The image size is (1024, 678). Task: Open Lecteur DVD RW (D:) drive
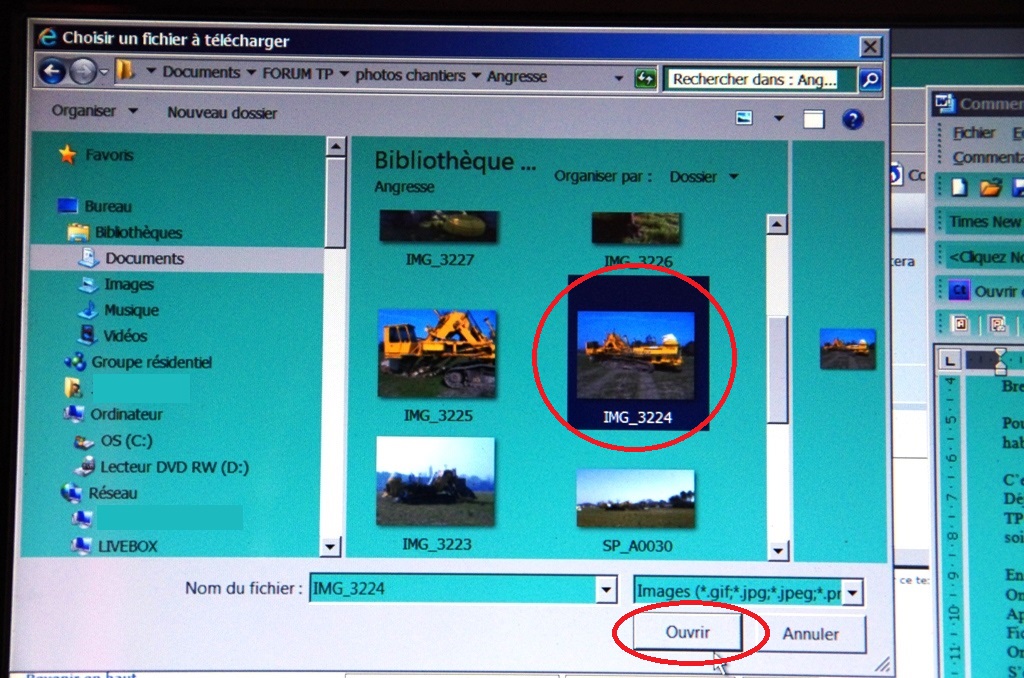(x=162, y=467)
